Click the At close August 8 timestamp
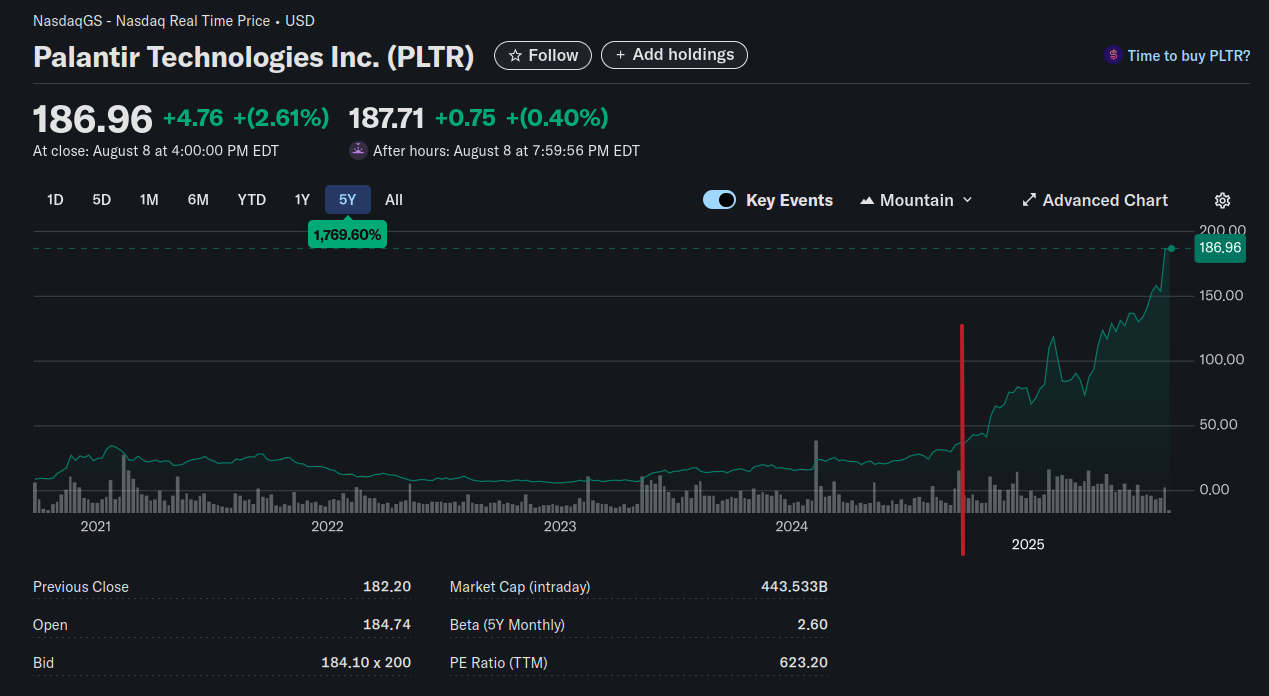 pyautogui.click(x=156, y=151)
